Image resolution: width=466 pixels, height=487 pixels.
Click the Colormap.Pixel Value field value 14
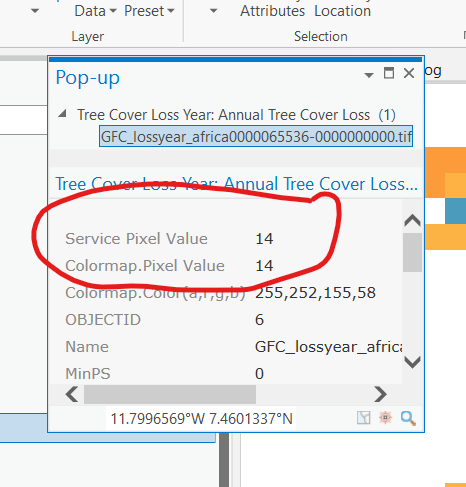[x=264, y=266]
